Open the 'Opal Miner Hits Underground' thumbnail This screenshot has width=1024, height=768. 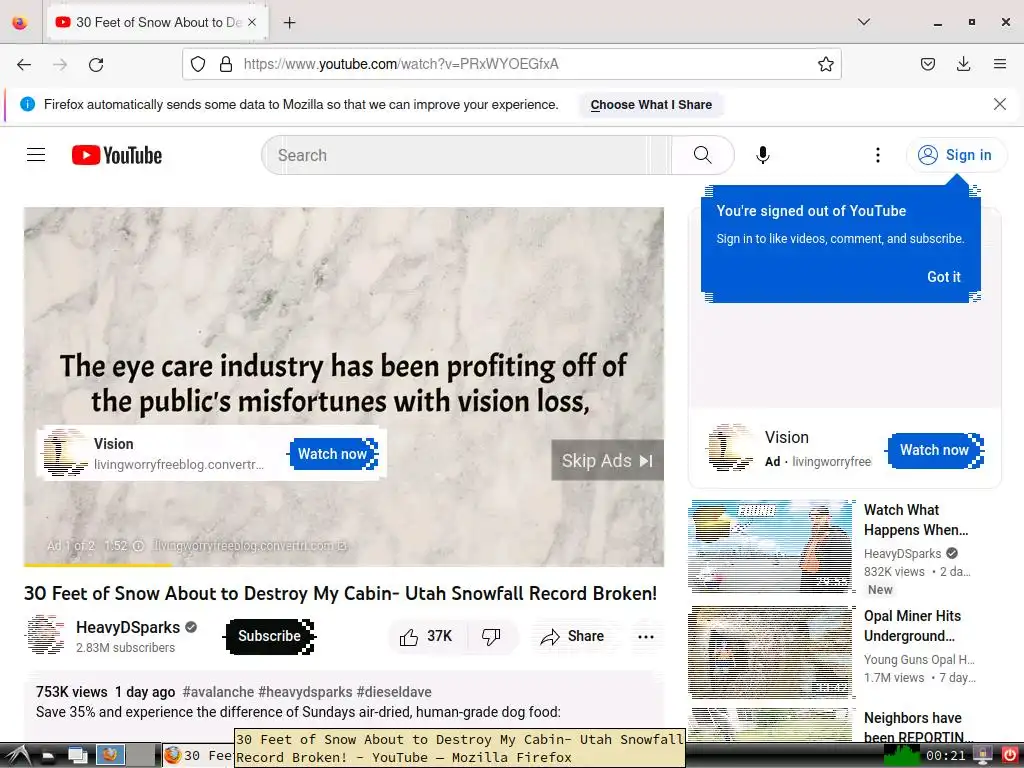[x=771, y=652]
